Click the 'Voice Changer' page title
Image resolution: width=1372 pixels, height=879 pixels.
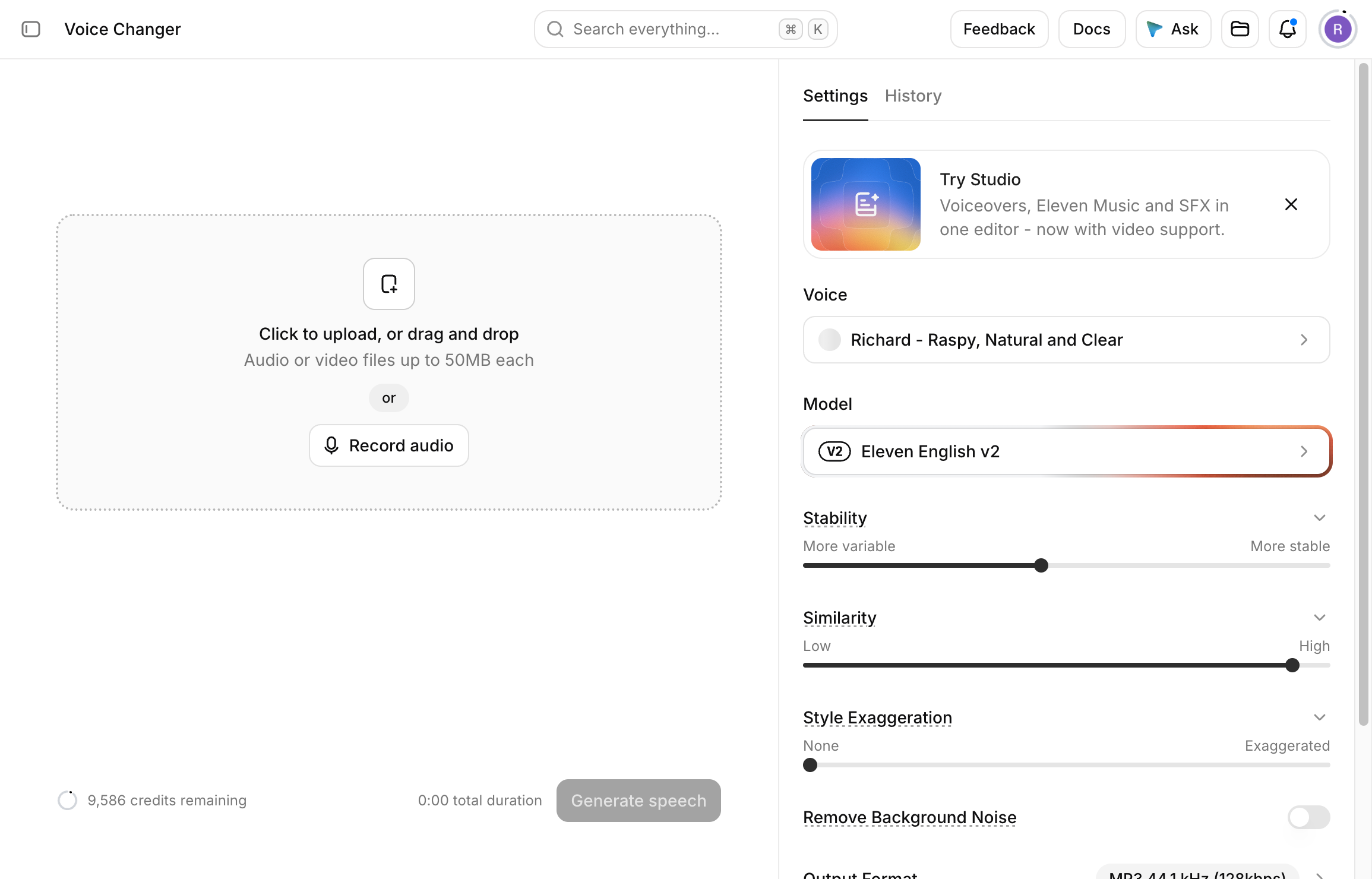click(123, 29)
